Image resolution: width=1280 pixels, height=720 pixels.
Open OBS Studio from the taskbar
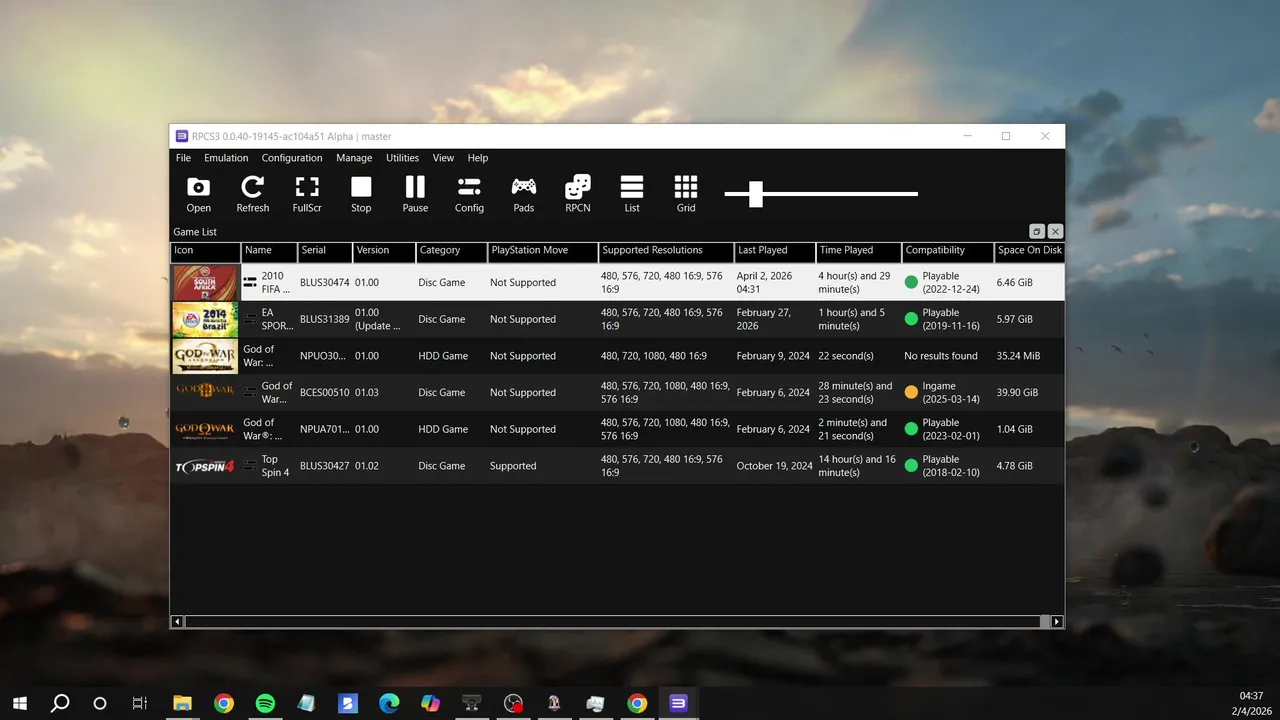[x=513, y=703]
